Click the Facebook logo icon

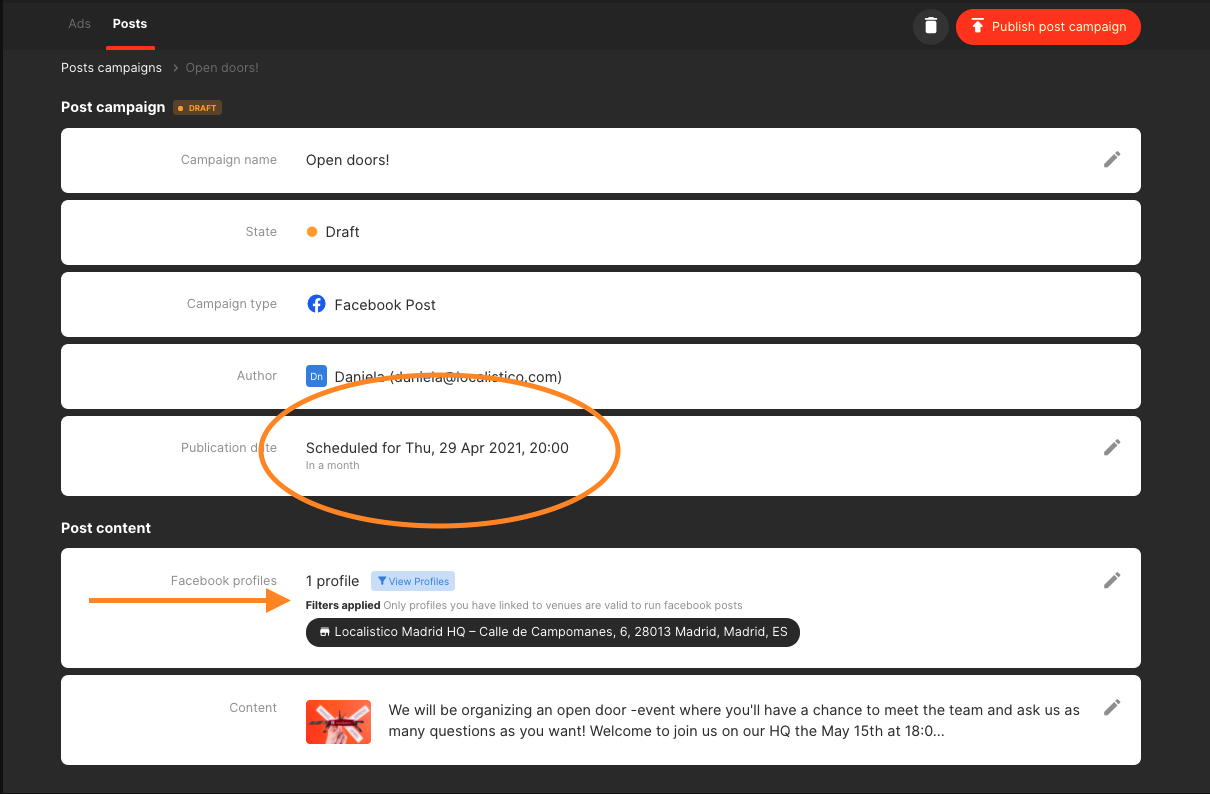pyautogui.click(x=316, y=304)
